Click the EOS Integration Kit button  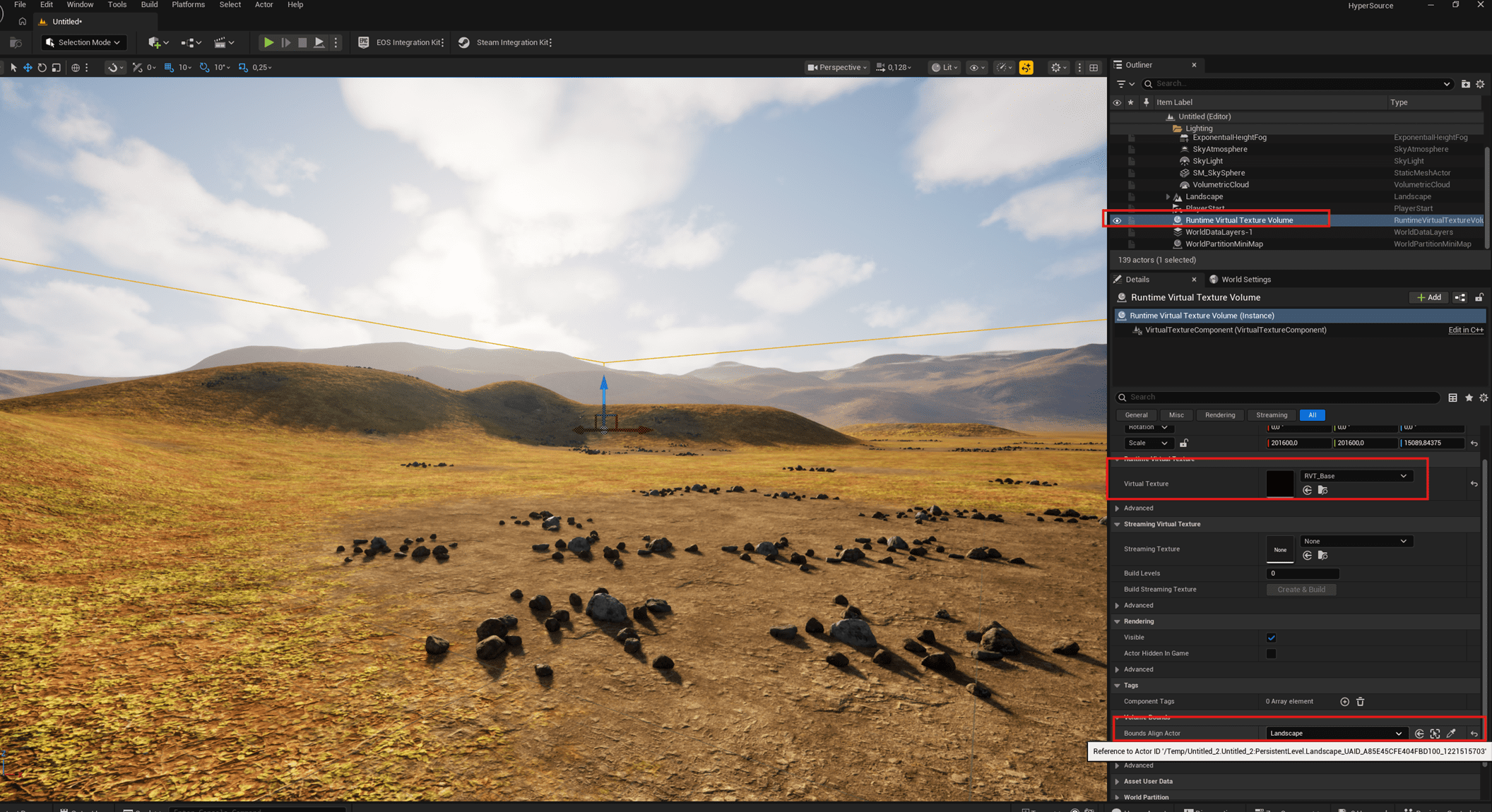[x=401, y=42]
